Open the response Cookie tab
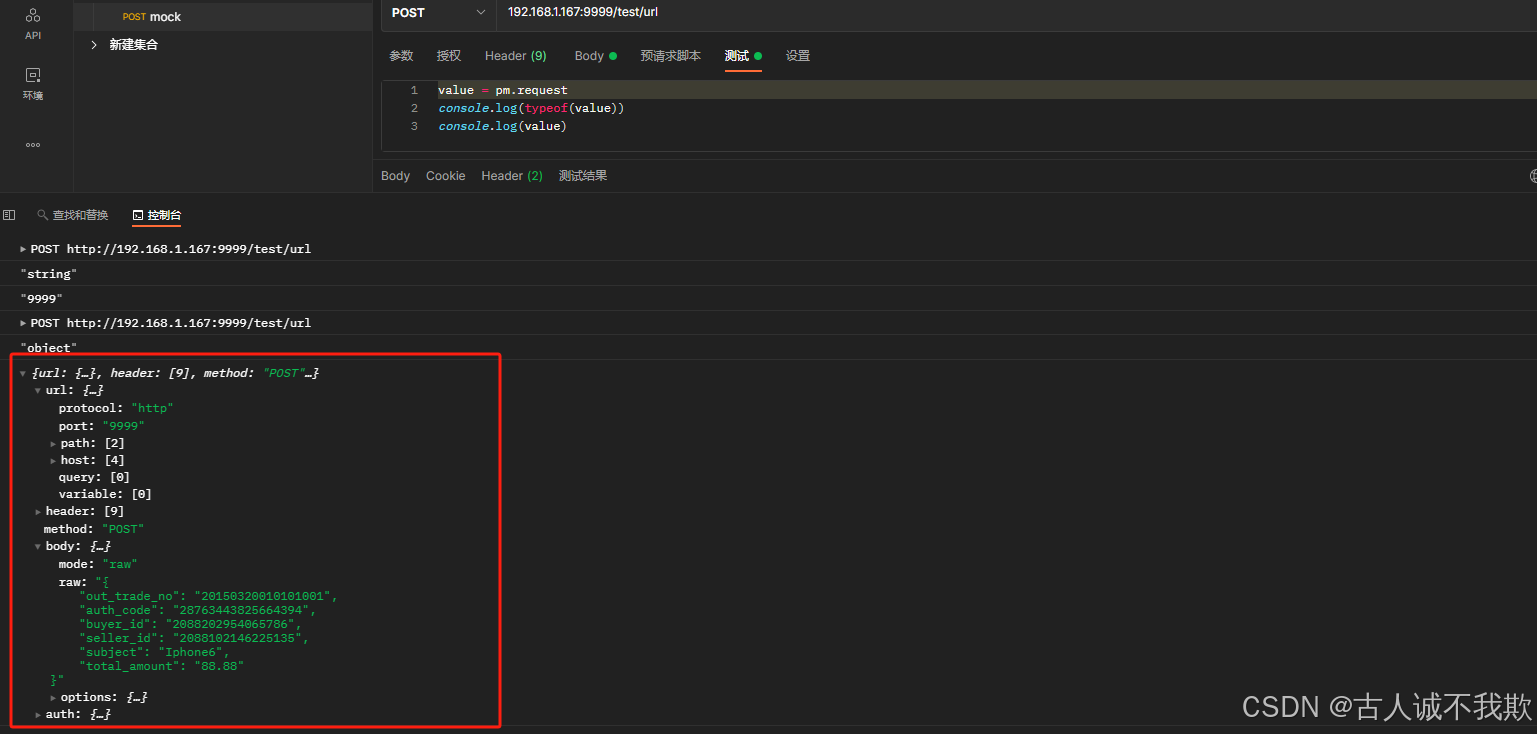This screenshot has height=734, width=1537. pos(445,176)
